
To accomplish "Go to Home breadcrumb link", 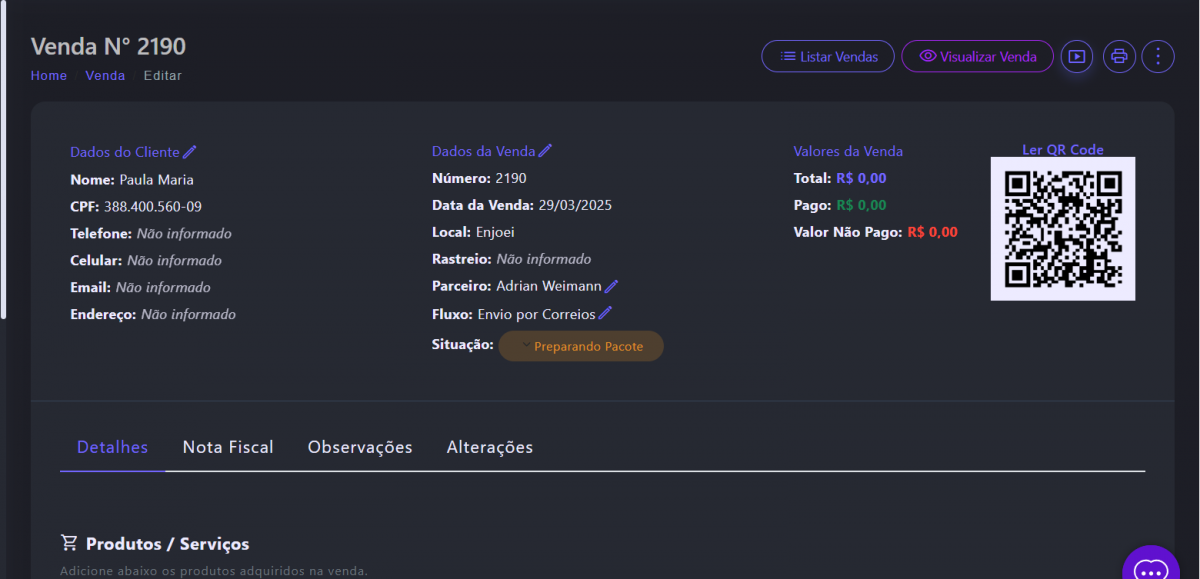I will [49, 76].
